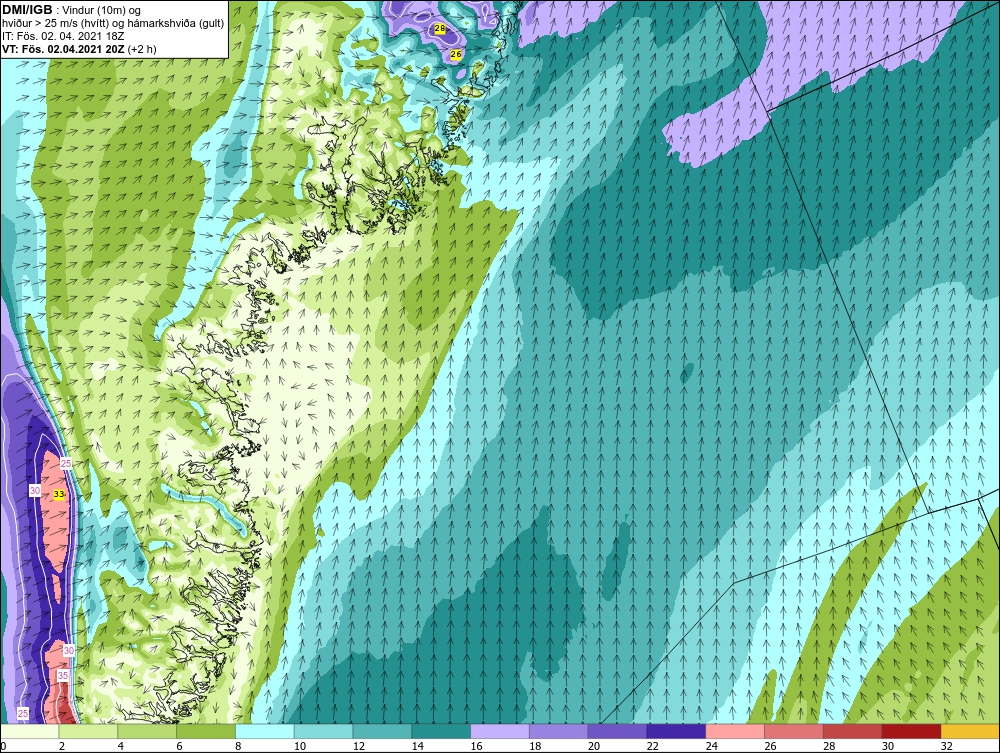Click "25" contour label above yellow 33
This screenshot has width=1000, height=753.
pos(65,464)
